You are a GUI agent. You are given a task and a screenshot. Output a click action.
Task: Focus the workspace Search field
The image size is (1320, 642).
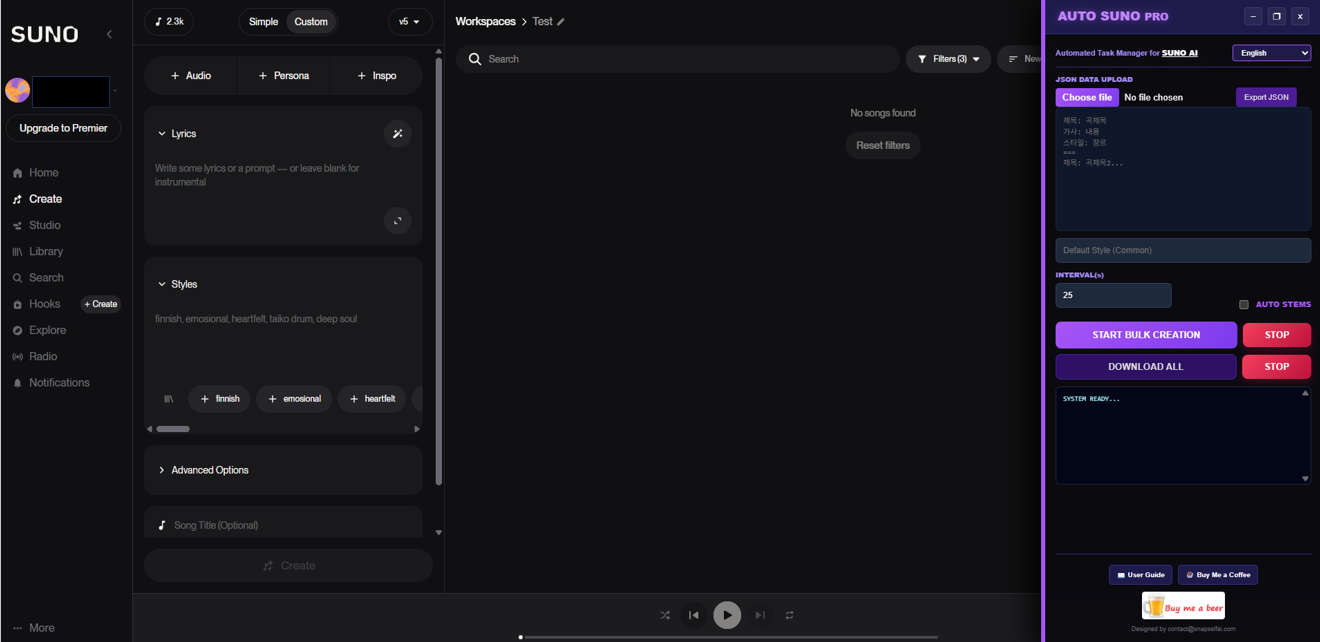click(678, 59)
